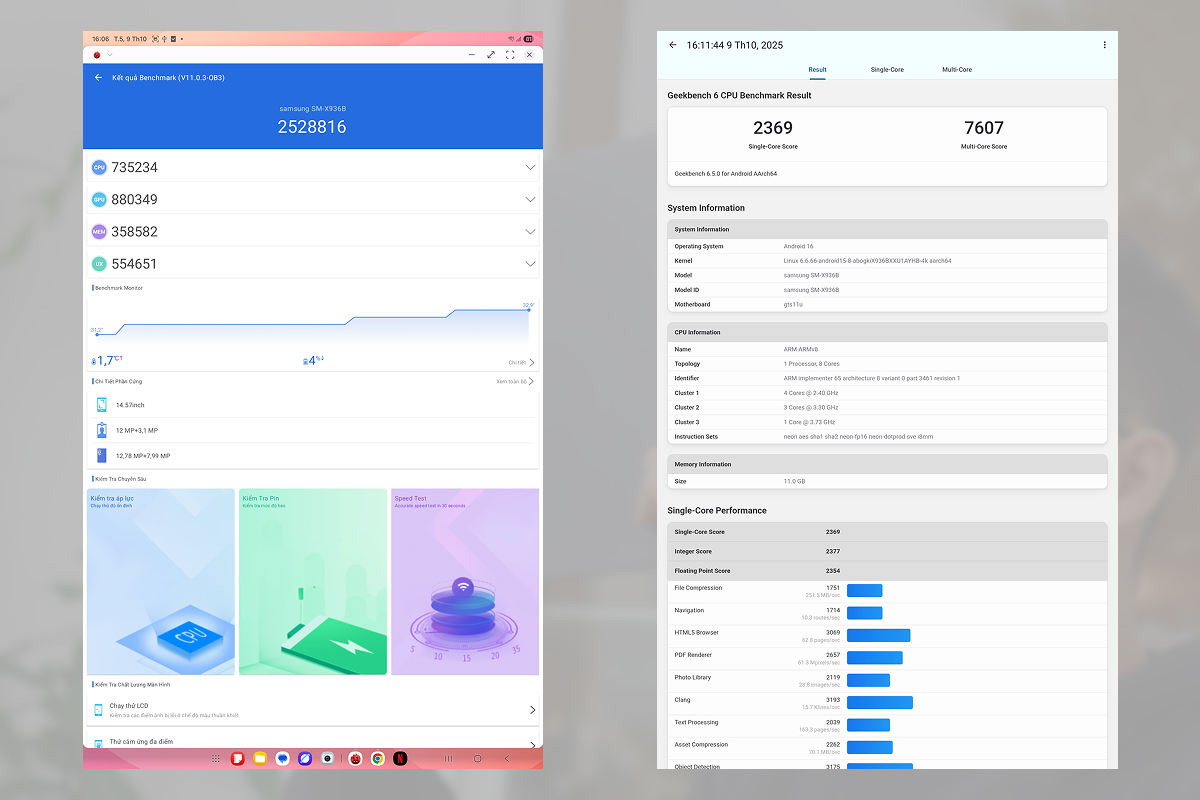The height and width of the screenshot is (800, 1200).
Task: Click the UX score badge icon
Action: pos(99,264)
